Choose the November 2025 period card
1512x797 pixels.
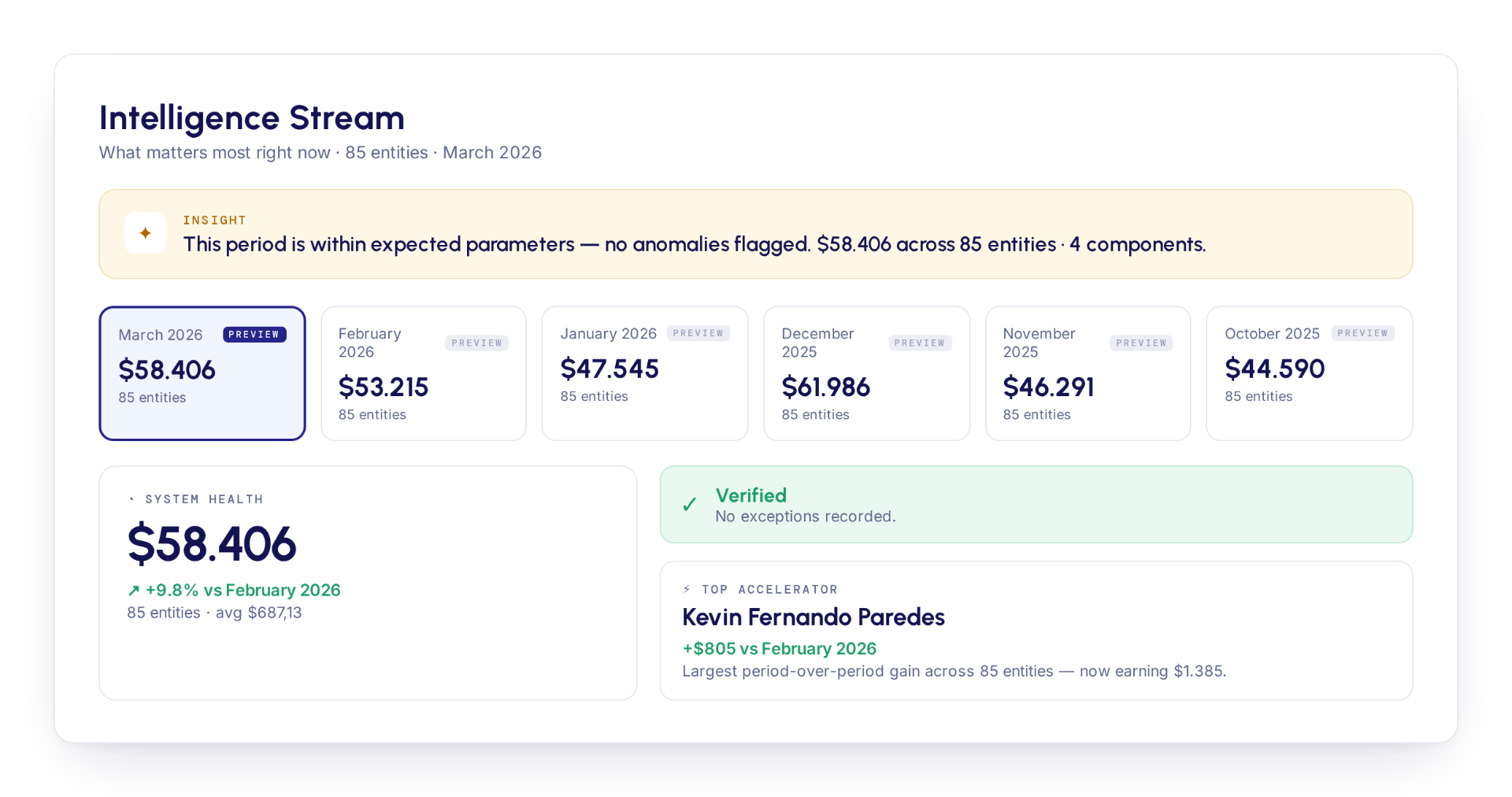click(1088, 373)
